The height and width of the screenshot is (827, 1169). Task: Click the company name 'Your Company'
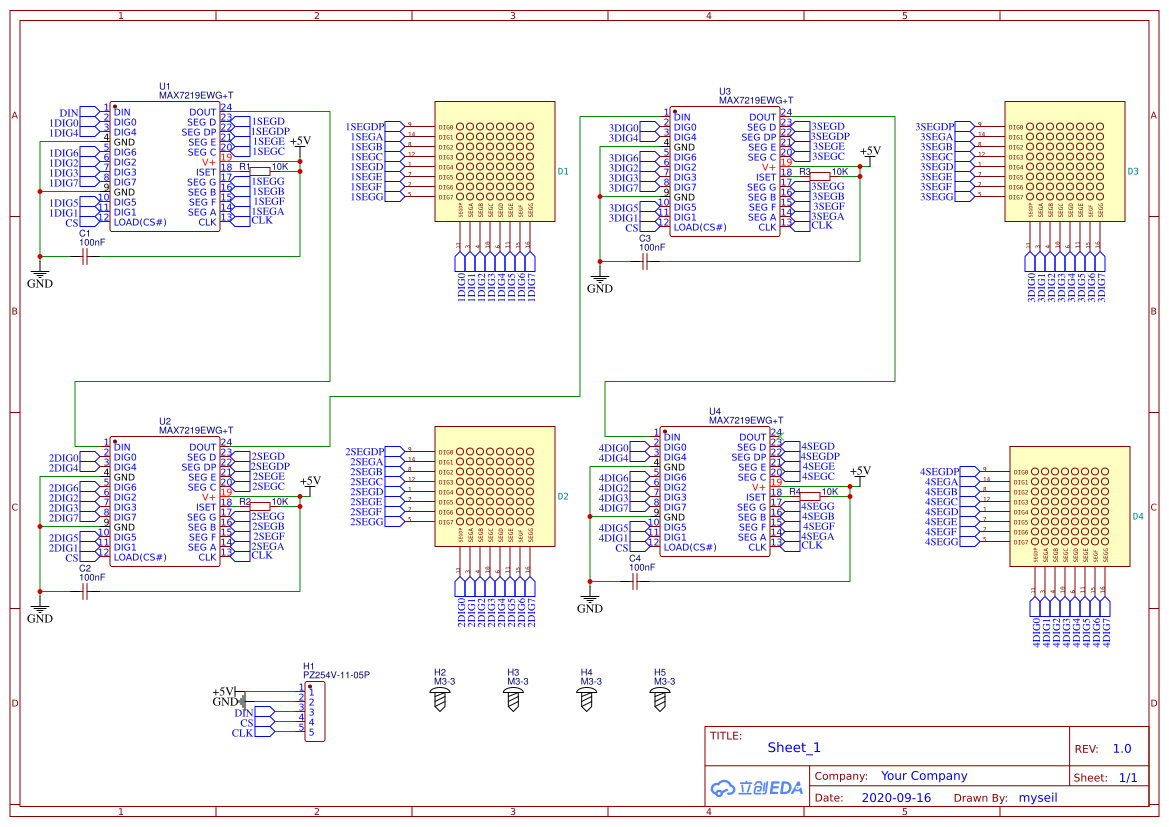pos(924,776)
